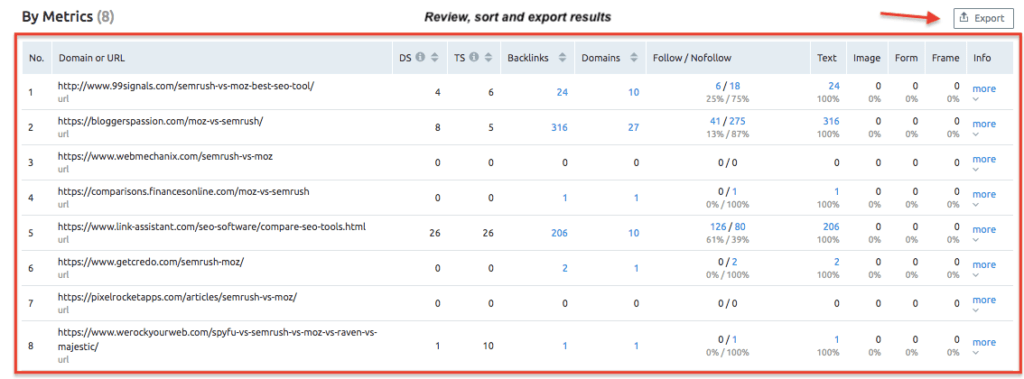This screenshot has height=379, width=1024.
Task: Expand more info for pixelrocketapps row
Action: click(x=984, y=301)
